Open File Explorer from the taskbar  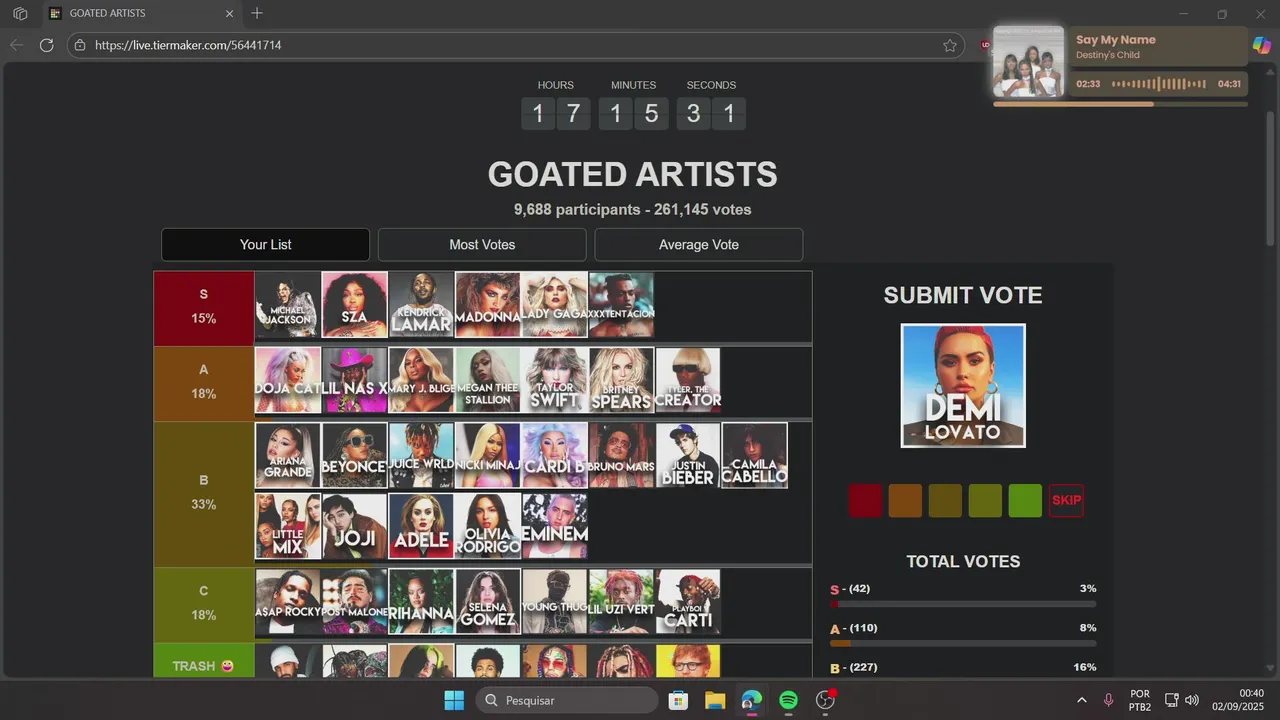(715, 700)
